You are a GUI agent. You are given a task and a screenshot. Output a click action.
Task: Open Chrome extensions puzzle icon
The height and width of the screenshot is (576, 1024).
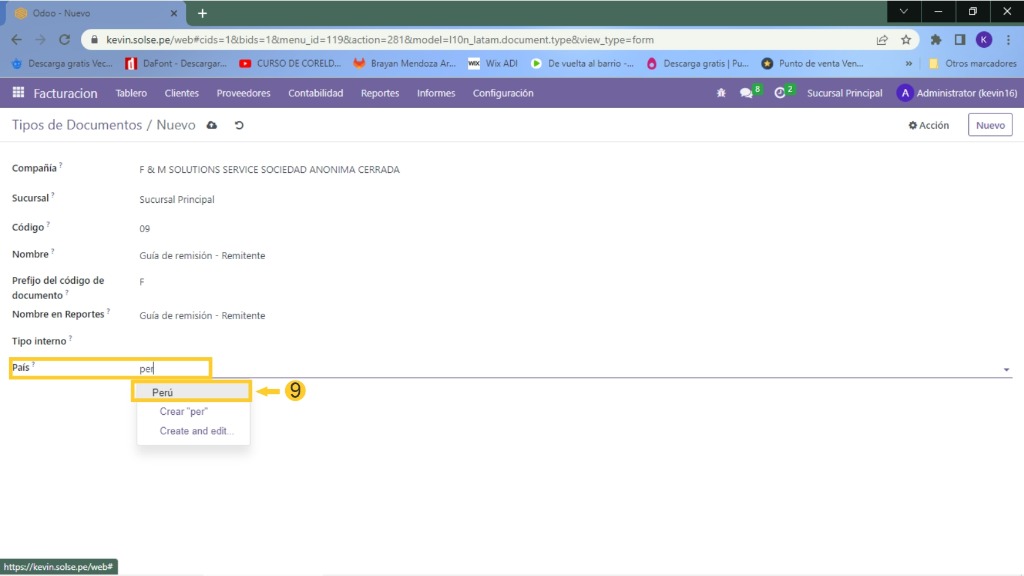coord(936,40)
